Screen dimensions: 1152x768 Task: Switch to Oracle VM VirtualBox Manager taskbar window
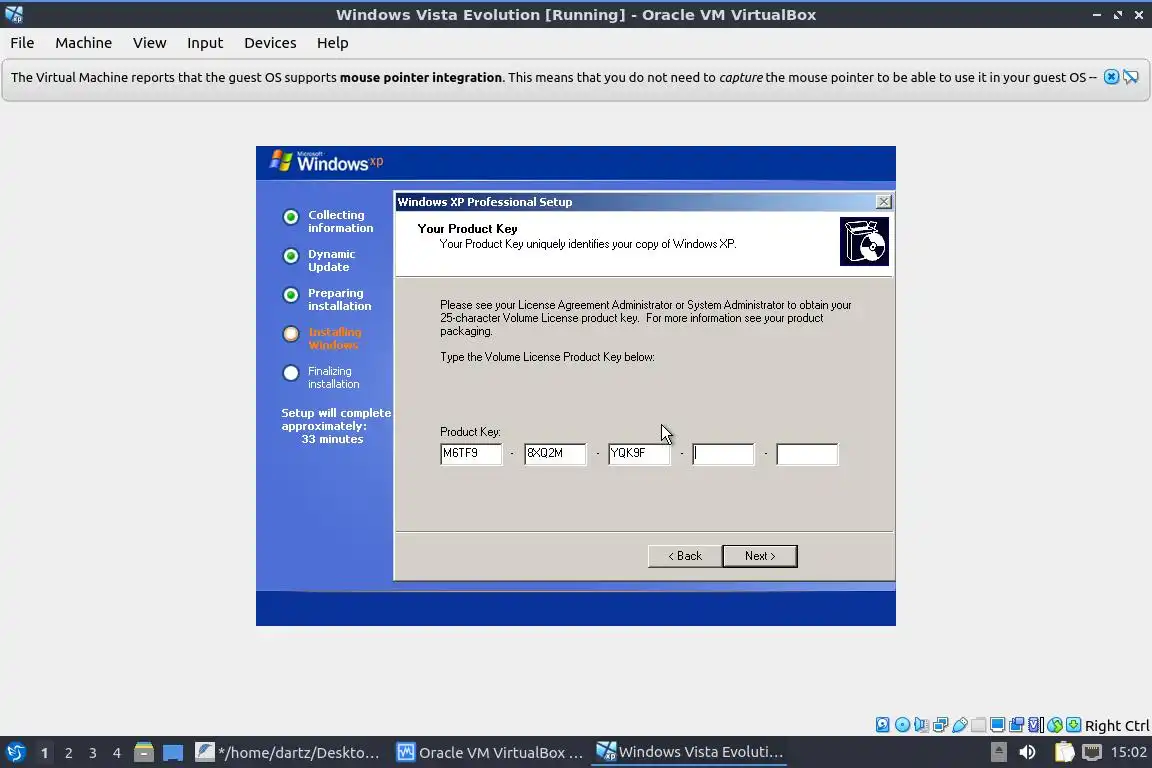[x=490, y=753]
